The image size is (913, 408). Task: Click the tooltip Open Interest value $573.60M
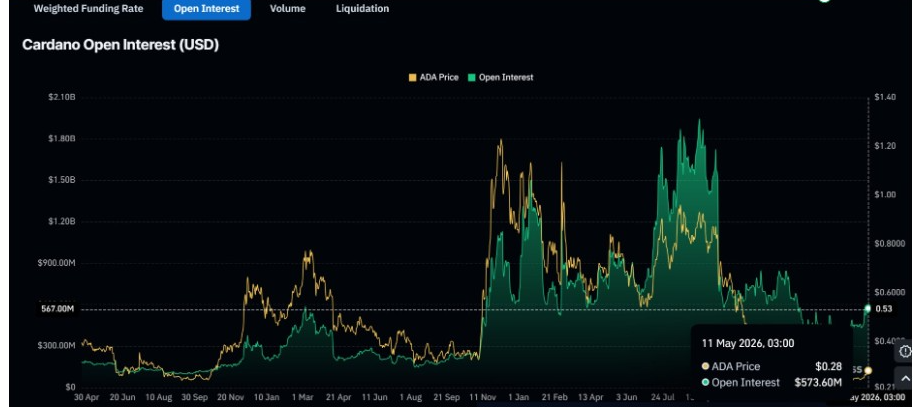(x=818, y=382)
